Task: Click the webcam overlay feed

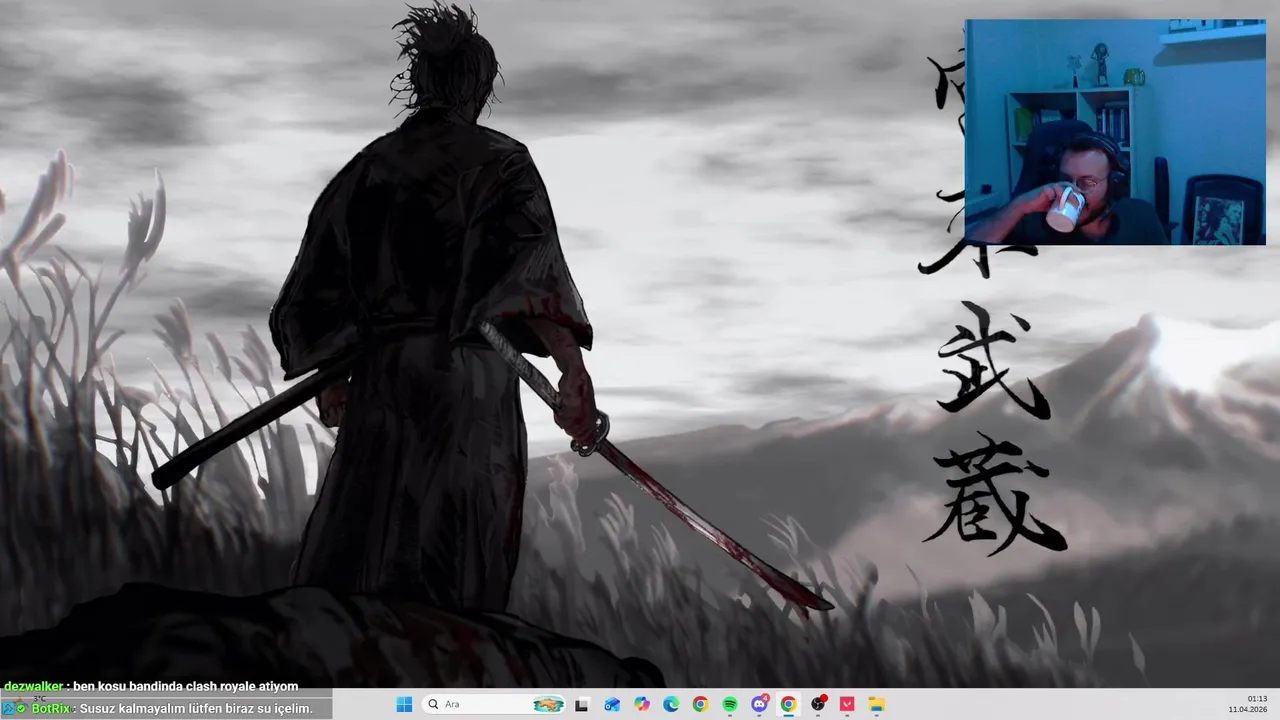Action: (x=1115, y=132)
